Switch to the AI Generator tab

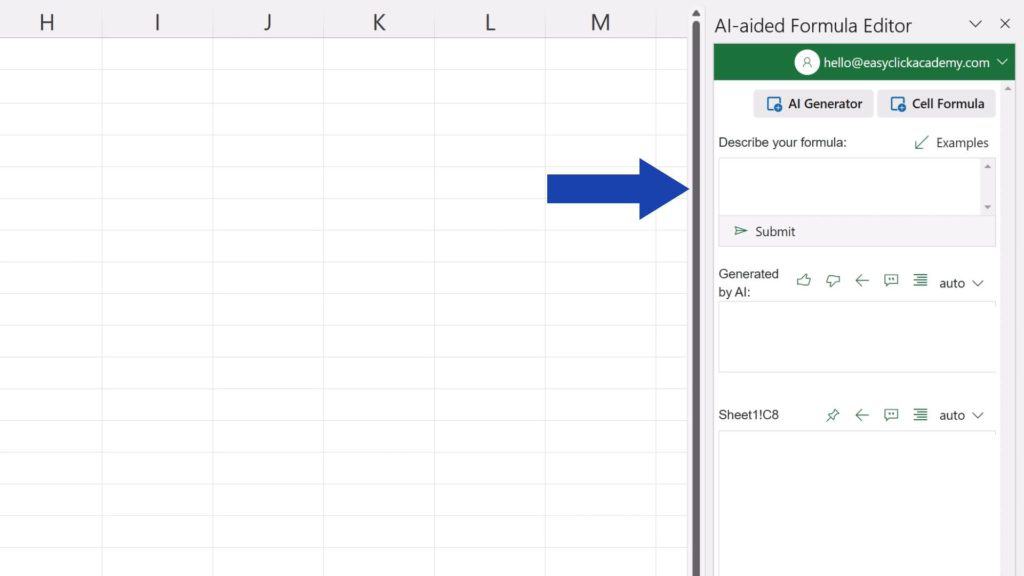tap(814, 104)
